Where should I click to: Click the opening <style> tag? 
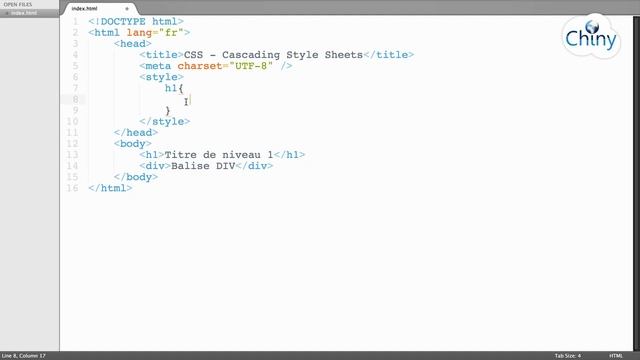point(161,77)
